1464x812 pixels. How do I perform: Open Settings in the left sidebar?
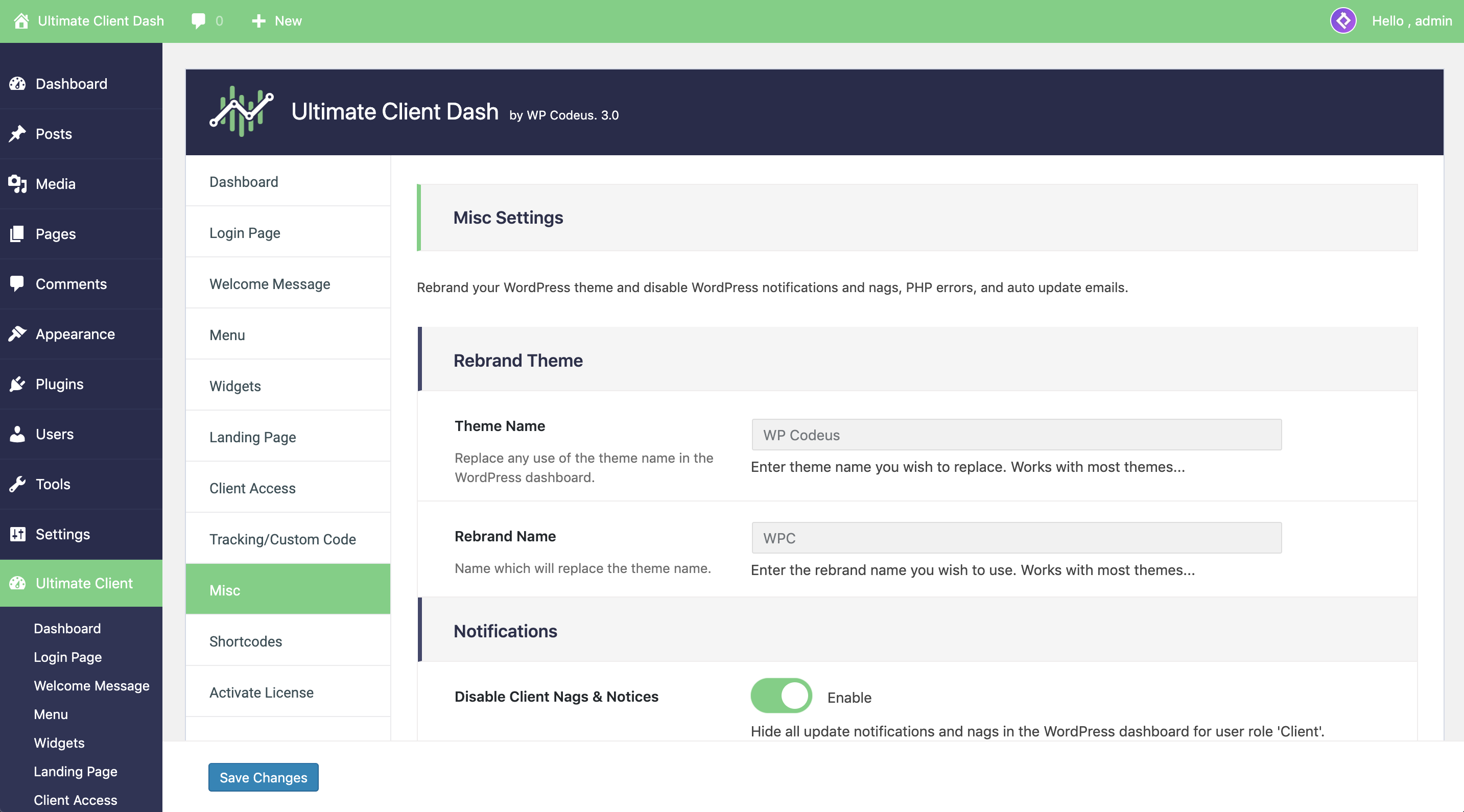(x=62, y=534)
